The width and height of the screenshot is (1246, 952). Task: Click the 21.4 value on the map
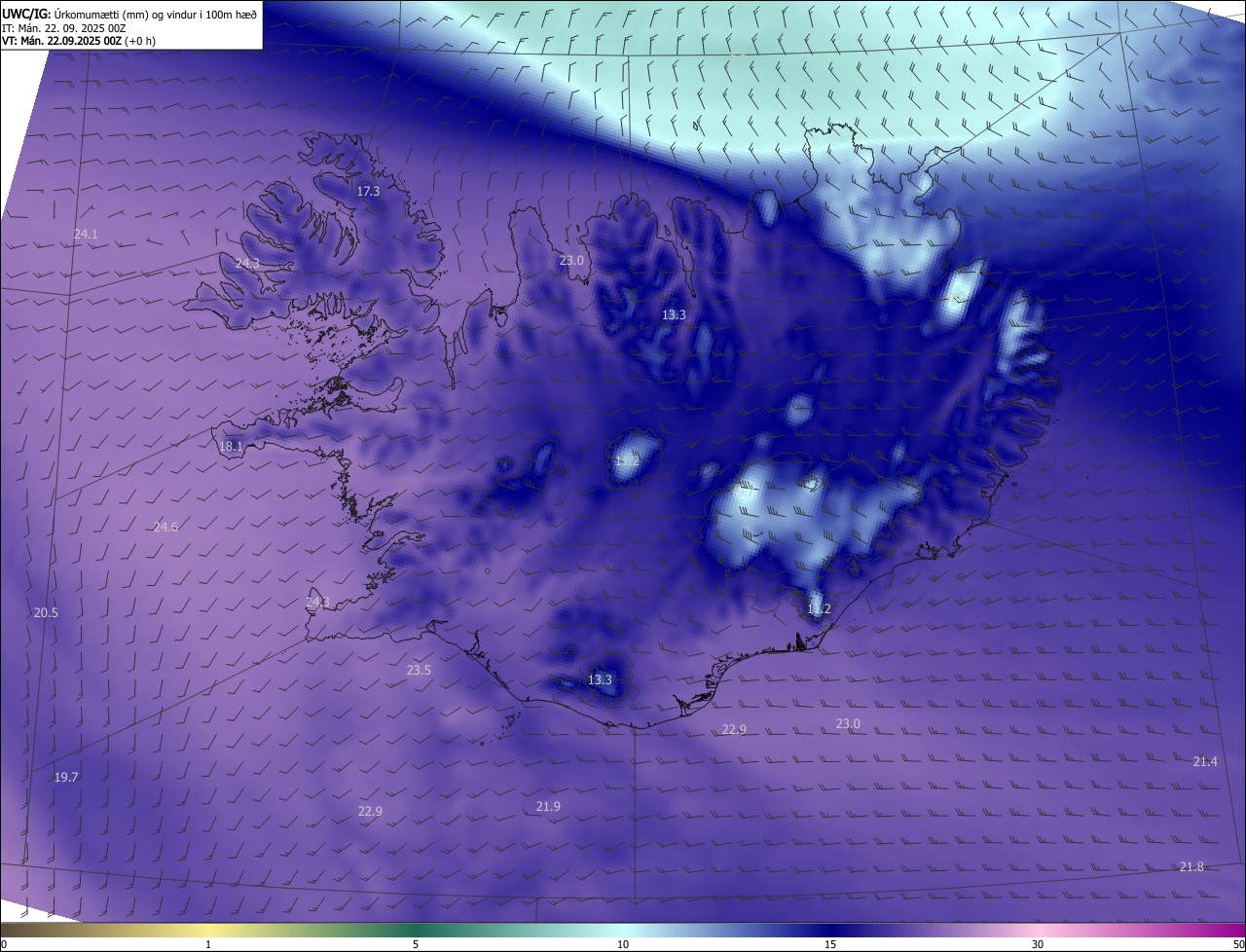(x=1205, y=762)
